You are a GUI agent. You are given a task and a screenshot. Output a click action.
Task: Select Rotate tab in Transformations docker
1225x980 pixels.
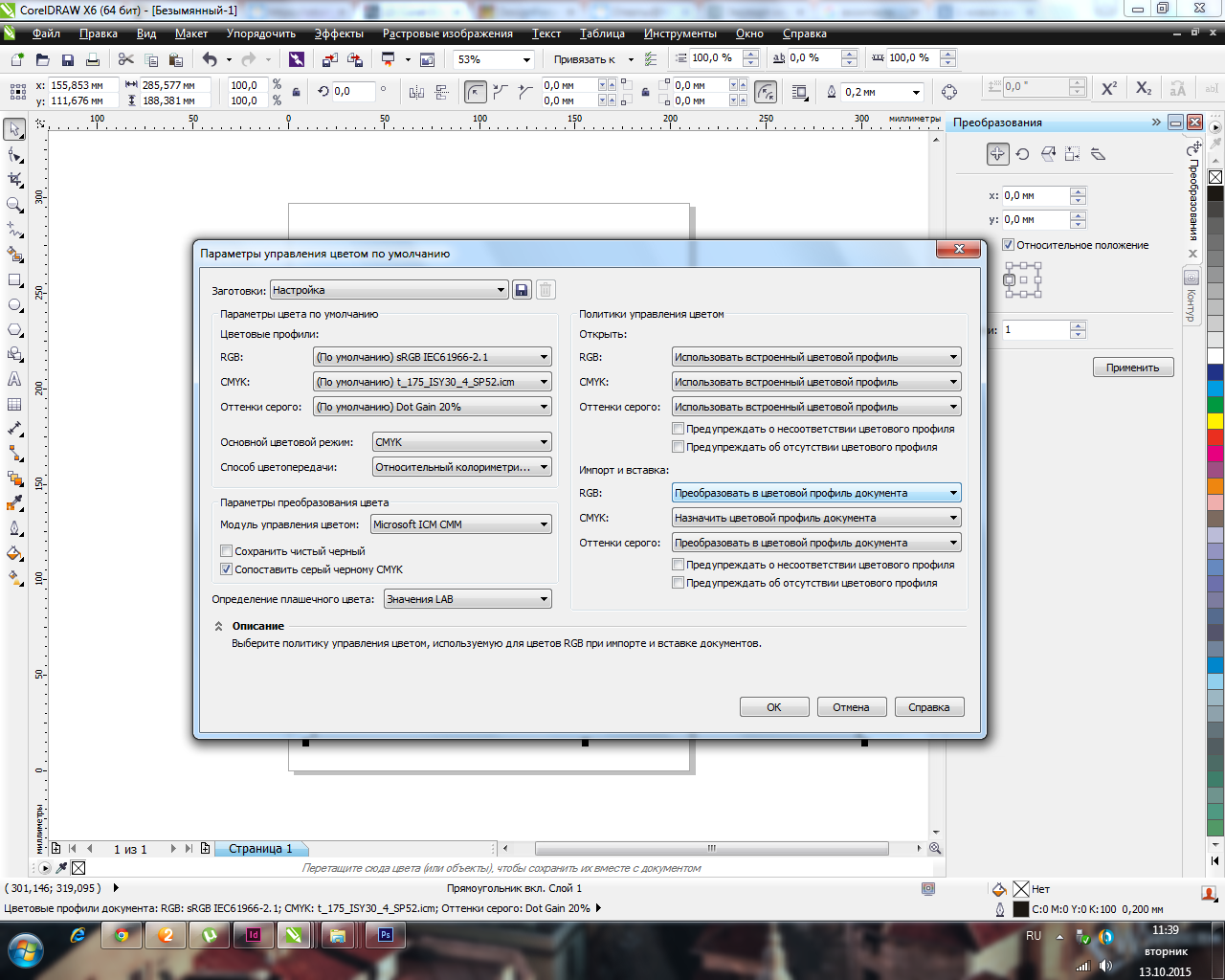click(x=1022, y=154)
